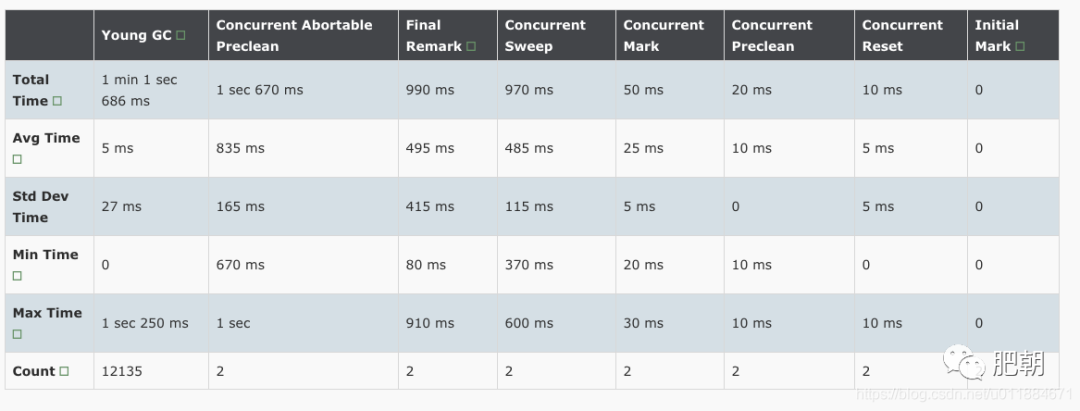Click the square icon next to Total Time
The image size is (1080, 411).
click(57, 101)
